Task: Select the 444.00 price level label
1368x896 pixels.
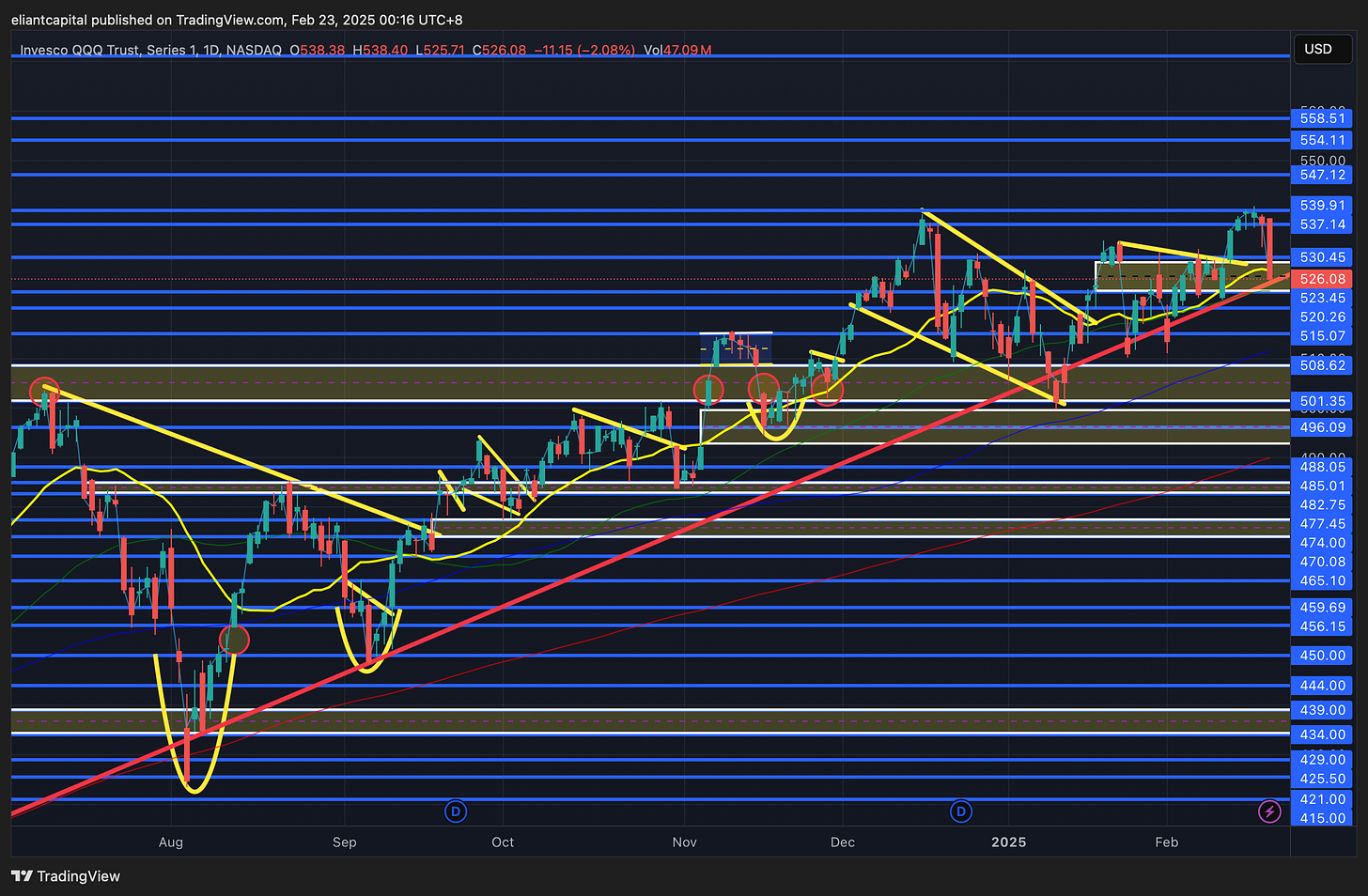Action: pos(1322,686)
